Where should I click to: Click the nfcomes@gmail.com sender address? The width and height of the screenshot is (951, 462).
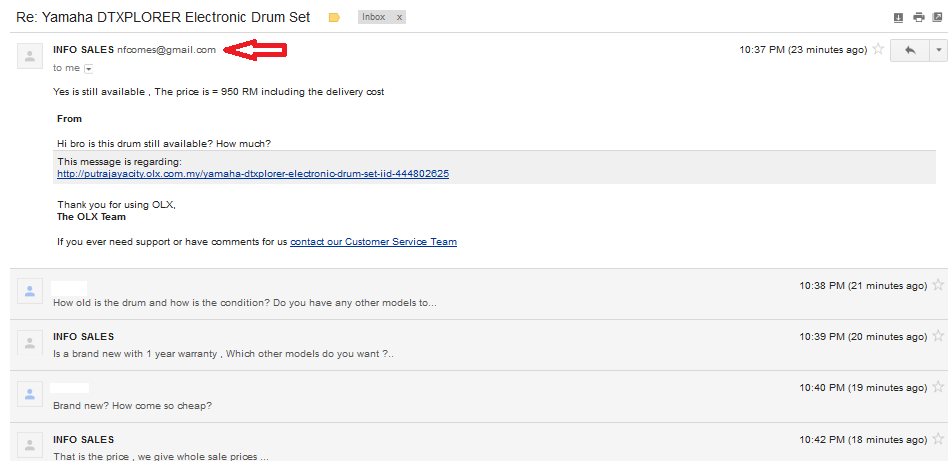tap(166, 49)
